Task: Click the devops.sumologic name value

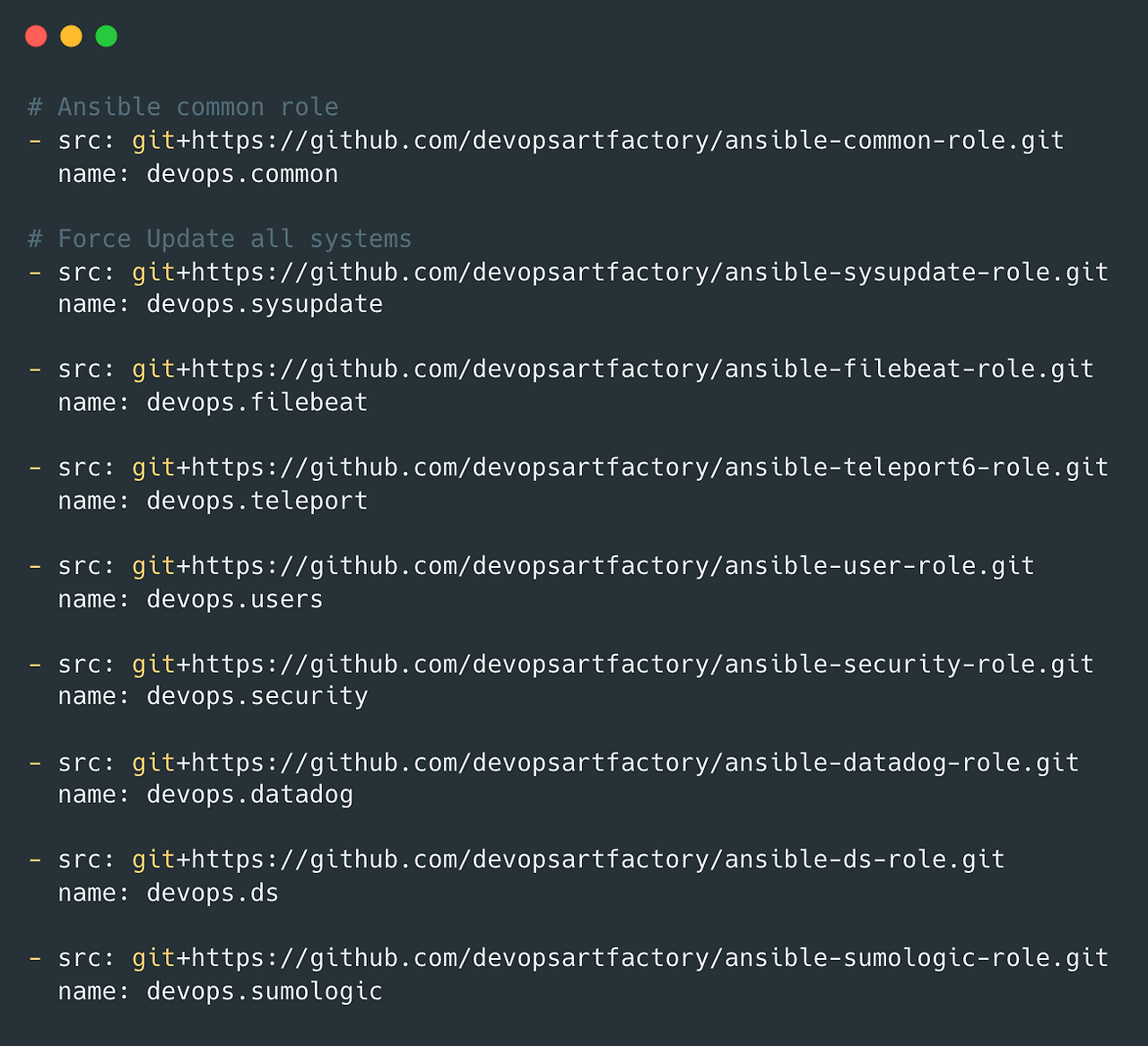Action: coord(265,992)
